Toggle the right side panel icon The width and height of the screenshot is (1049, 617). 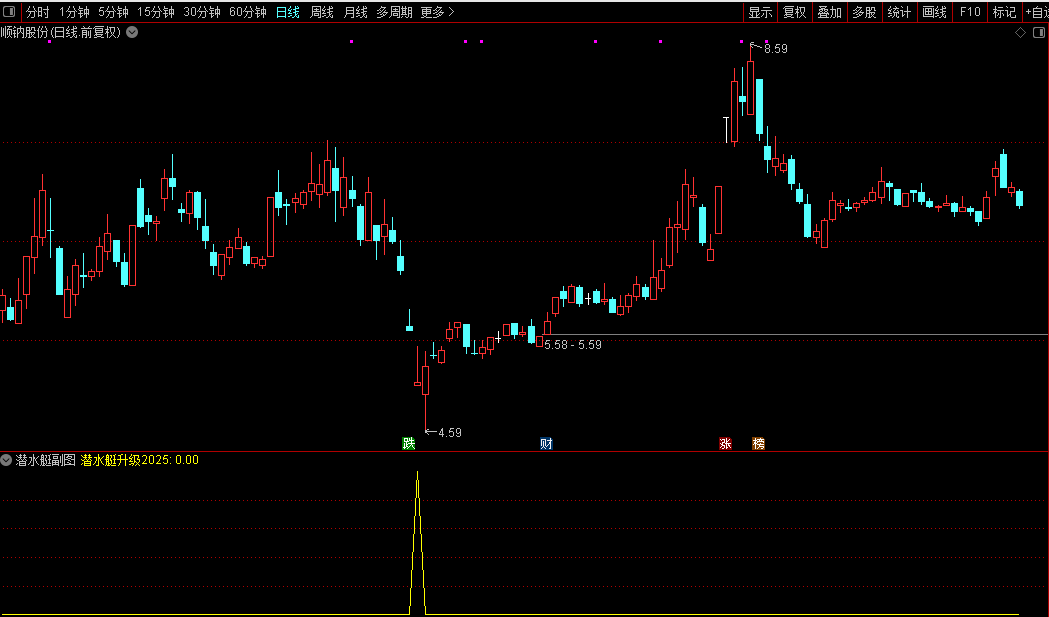click(x=1039, y=32)
